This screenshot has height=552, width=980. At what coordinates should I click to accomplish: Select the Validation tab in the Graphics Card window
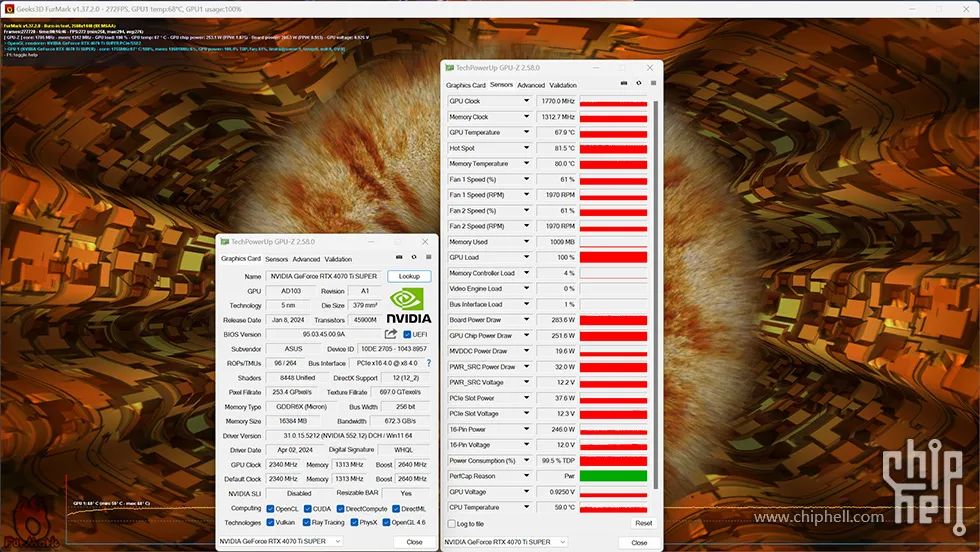coord(338,259)
